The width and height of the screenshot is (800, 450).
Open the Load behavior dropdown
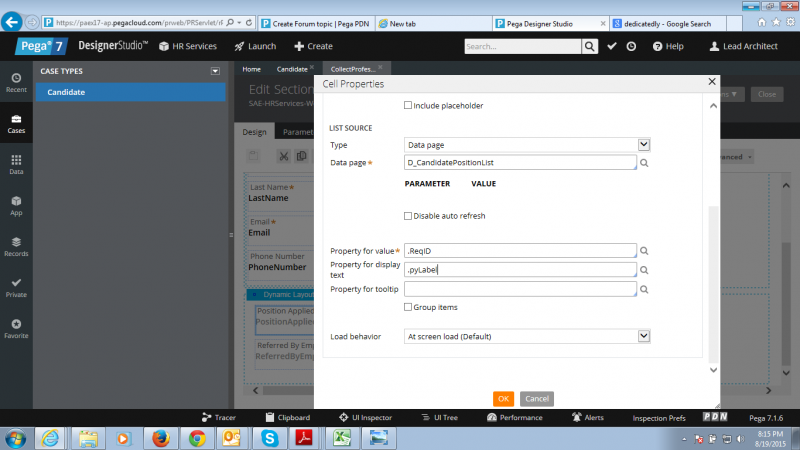pyautogui.click(x=643, y=336)
